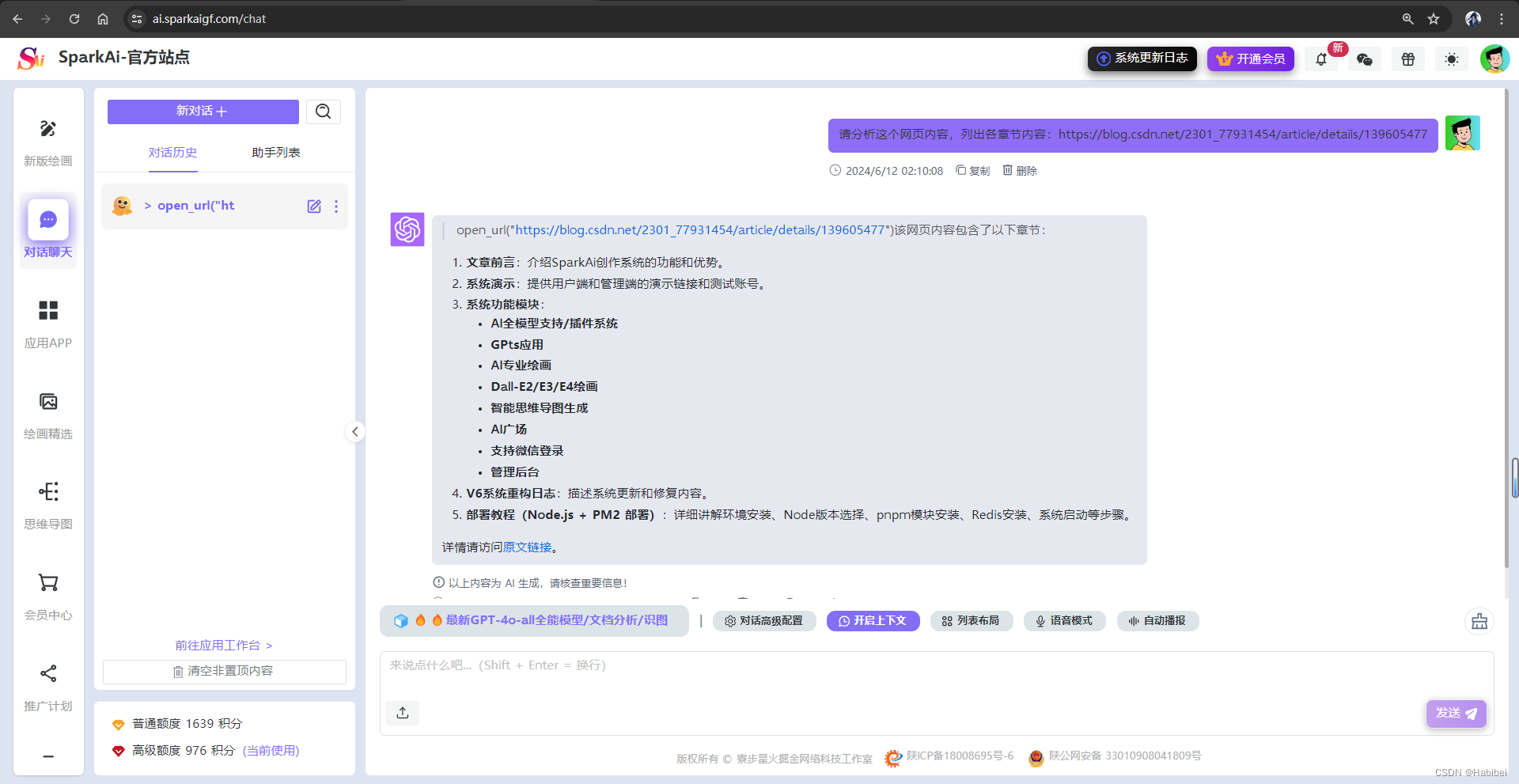Toggle light/dark theme sun icon
Screen dimensions: 1519x784
[x=1452, y=59]
